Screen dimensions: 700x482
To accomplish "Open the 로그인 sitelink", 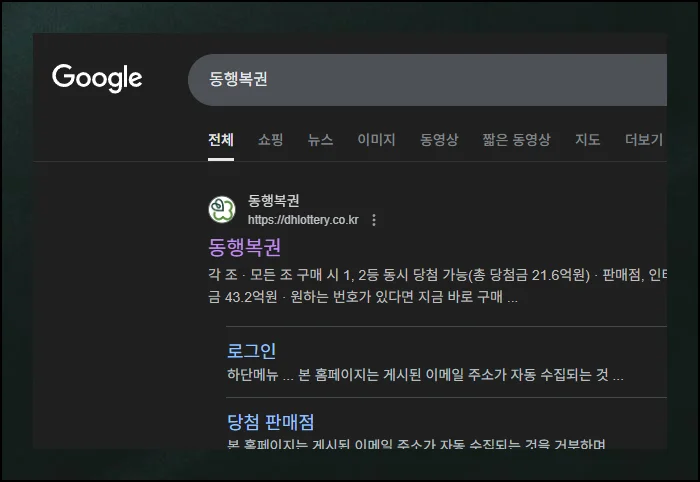I will coord(251,351).
